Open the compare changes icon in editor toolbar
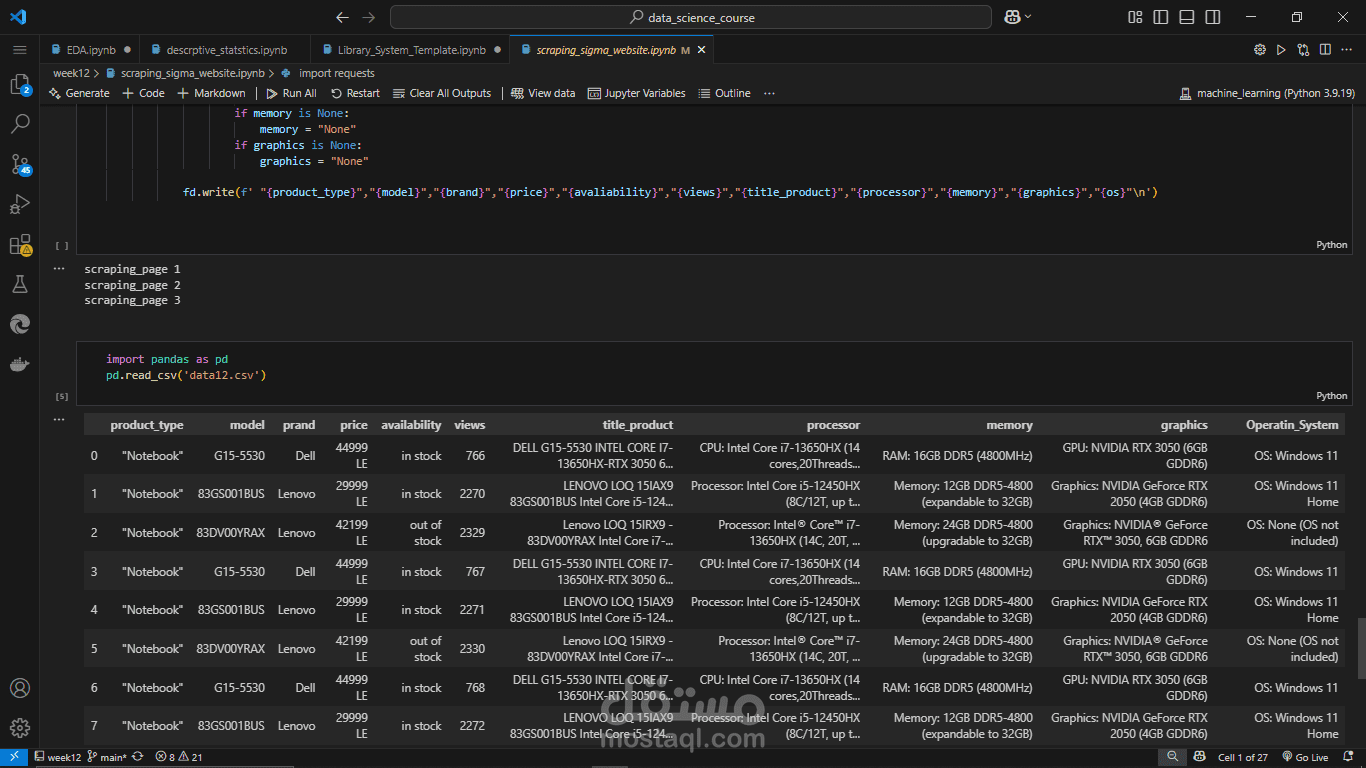This screenshot has height=768, width=1366. 1303,49
